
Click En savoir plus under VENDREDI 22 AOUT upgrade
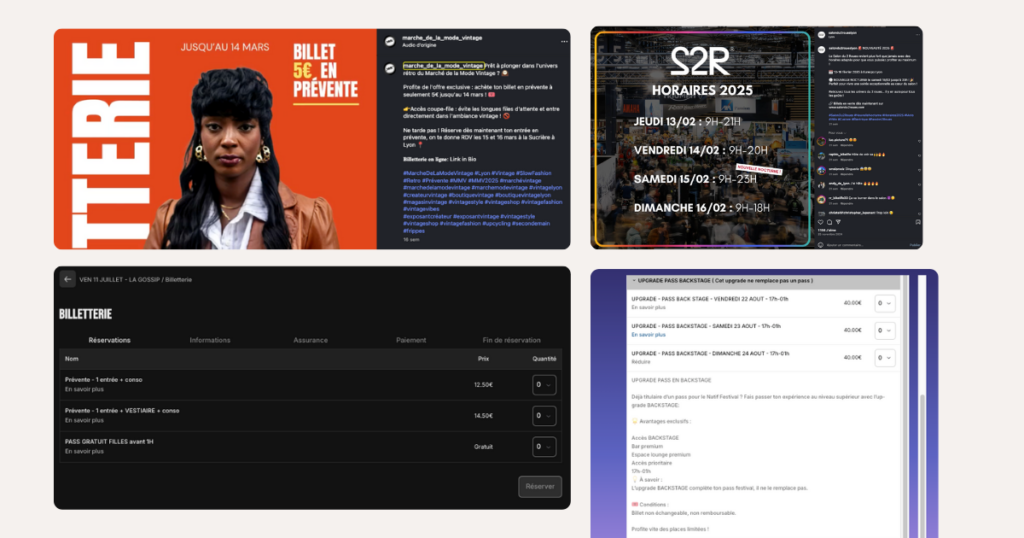tap(648, 308)
